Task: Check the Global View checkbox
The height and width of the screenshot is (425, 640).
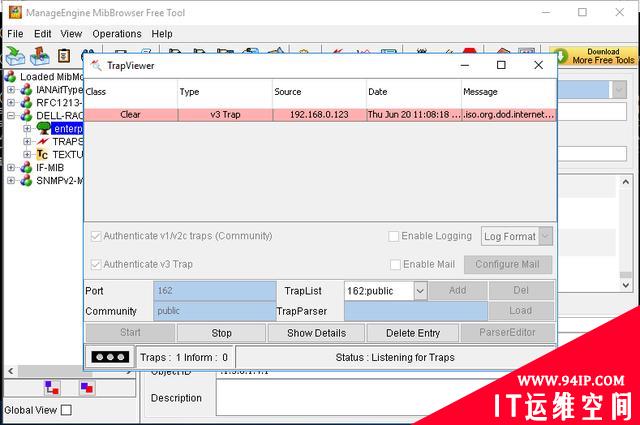Action: pyautogui.click(x=66, y=410)
